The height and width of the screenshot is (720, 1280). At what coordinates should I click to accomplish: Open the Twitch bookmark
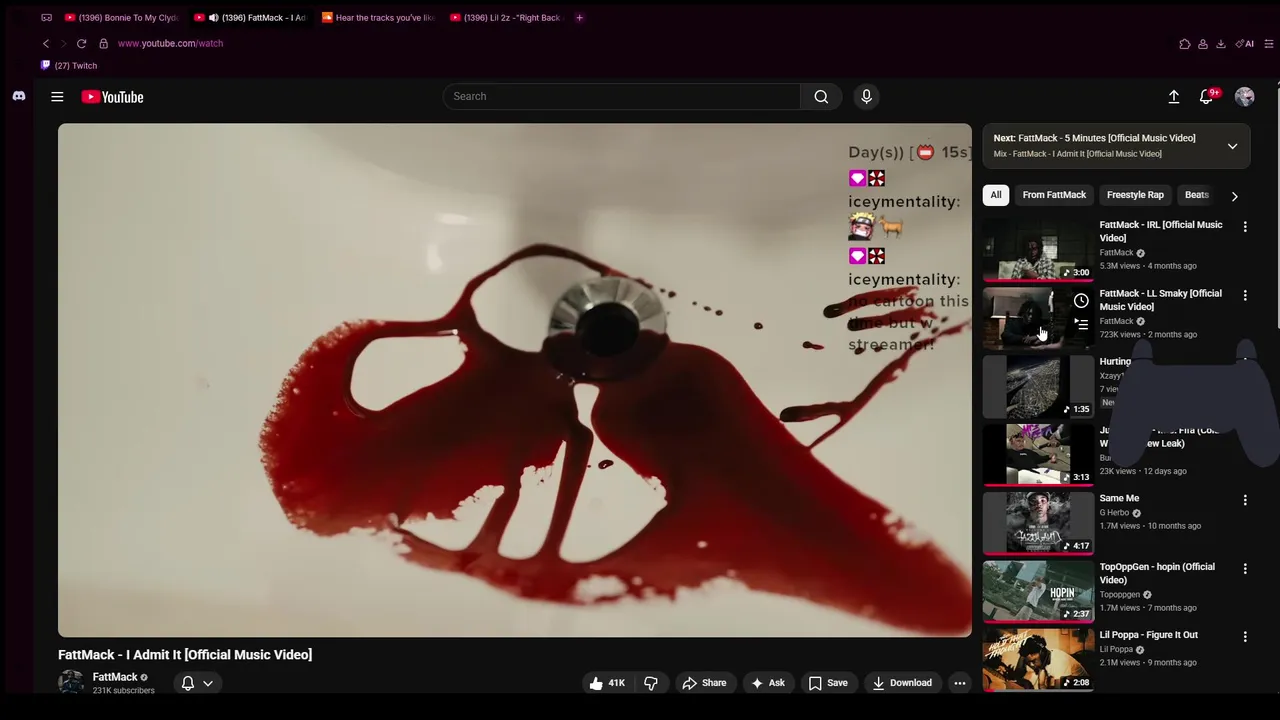(x=69, y=65)
